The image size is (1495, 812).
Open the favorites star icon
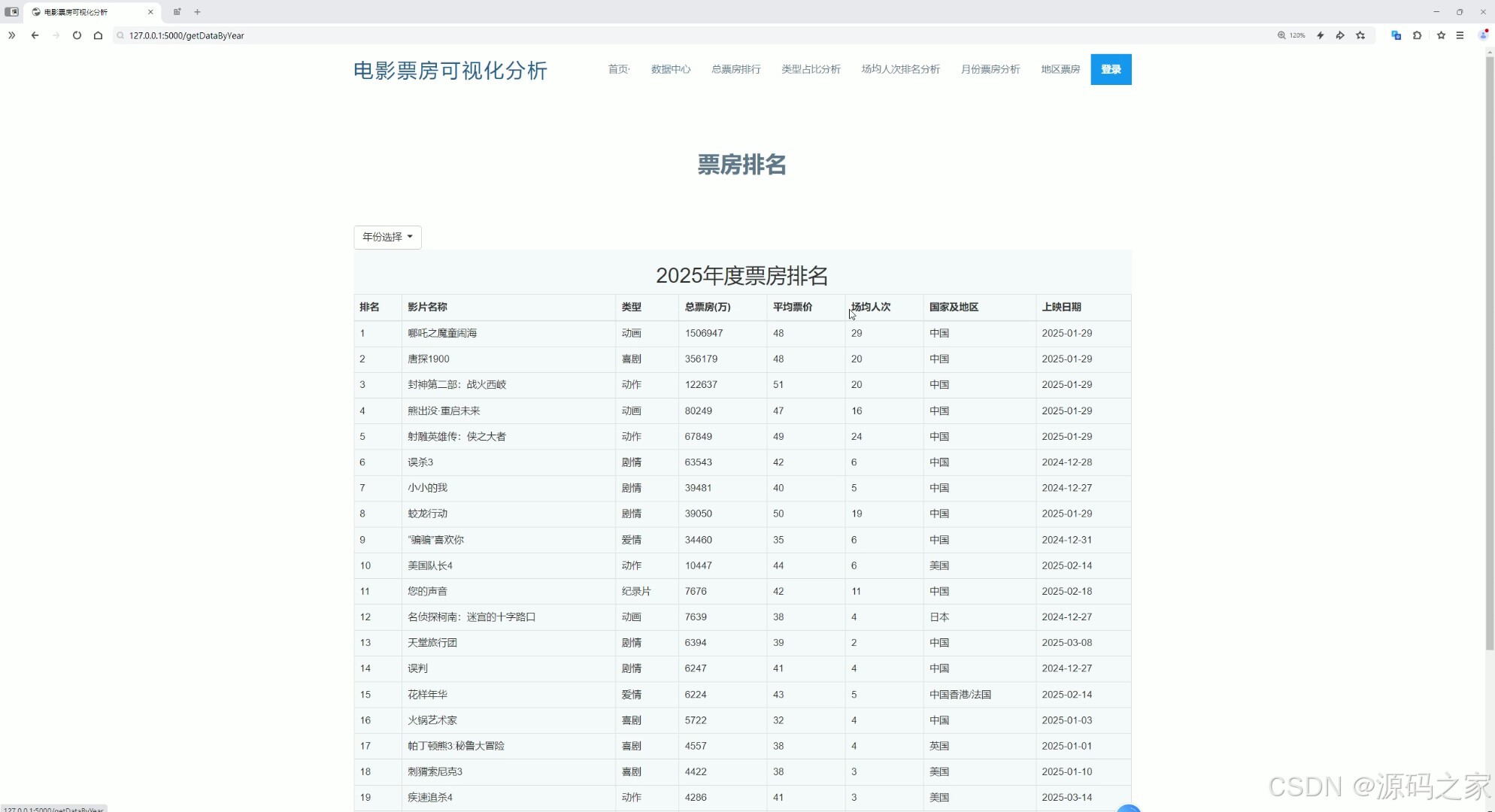tap(1441, 35)
